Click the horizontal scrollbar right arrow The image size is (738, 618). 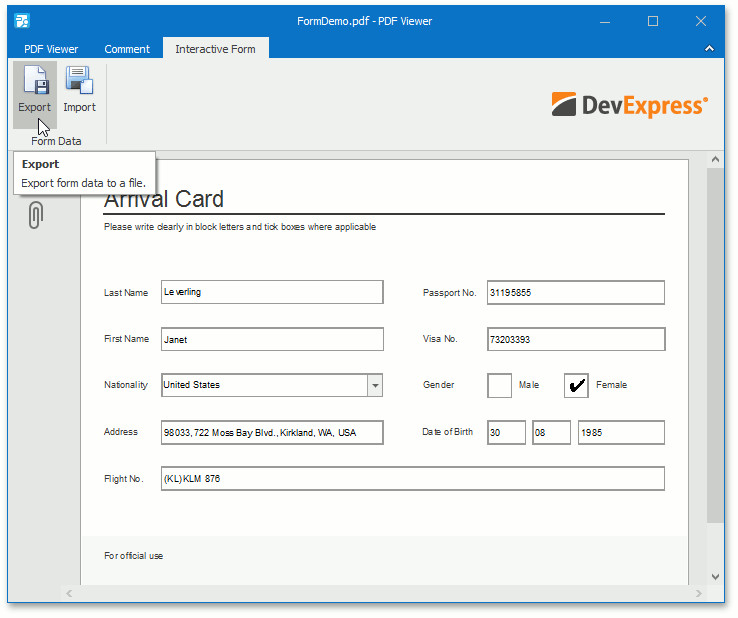pyautogui.click(x=699, y=594)
